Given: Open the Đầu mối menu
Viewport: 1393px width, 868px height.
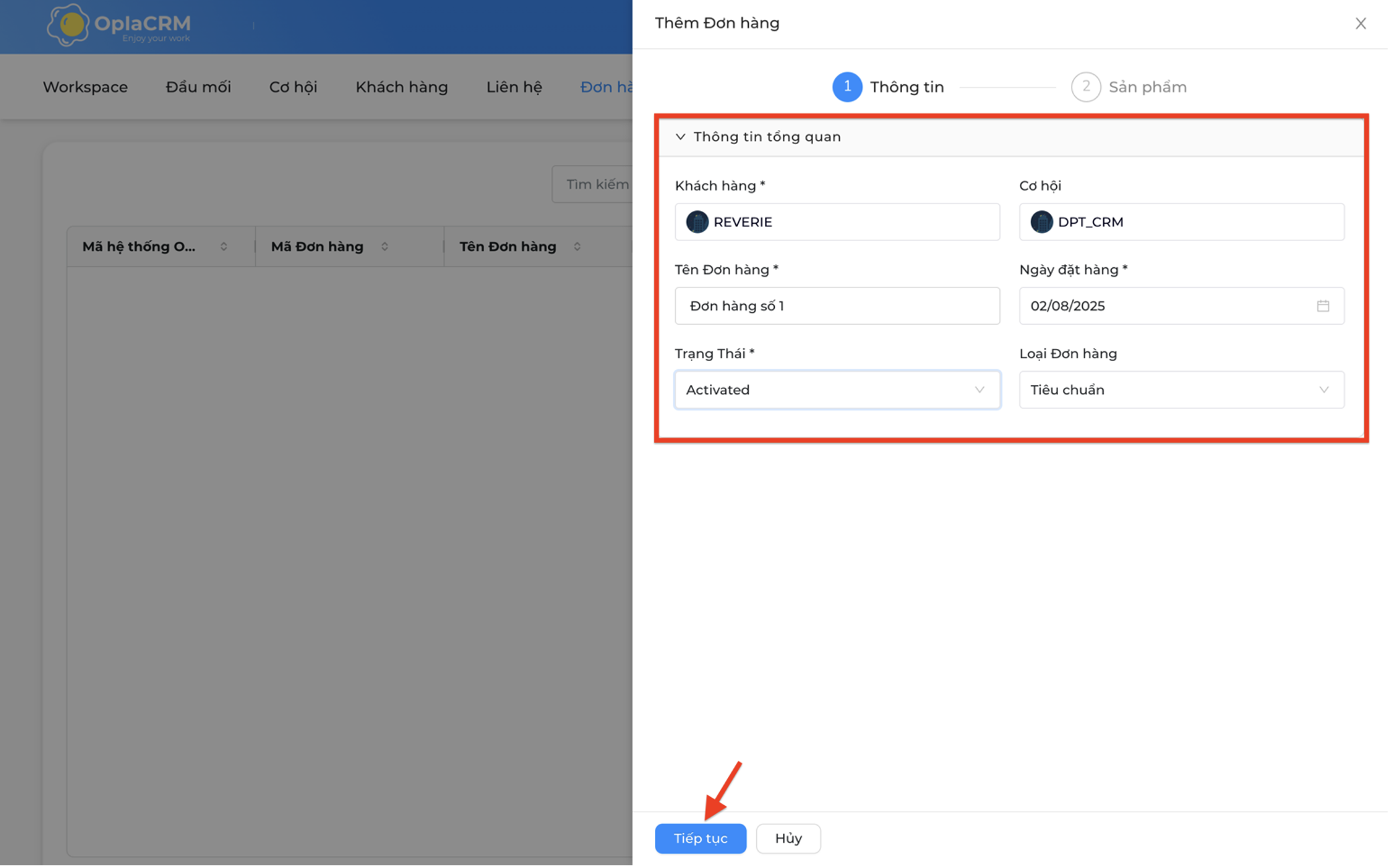Looking at the screenshot, I should (198, 87).
